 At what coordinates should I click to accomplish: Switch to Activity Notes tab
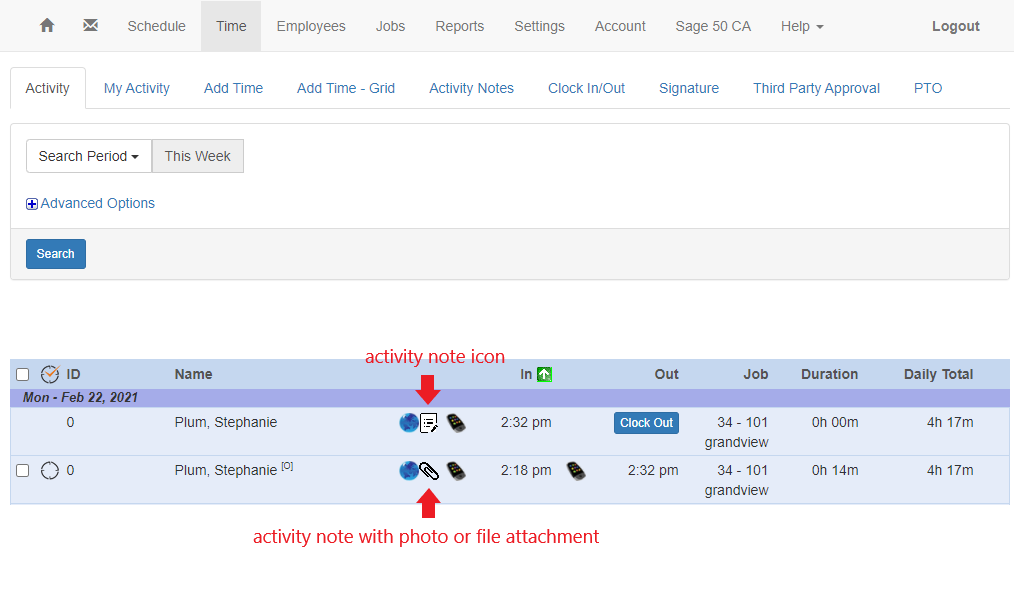(x=471, y=88)
